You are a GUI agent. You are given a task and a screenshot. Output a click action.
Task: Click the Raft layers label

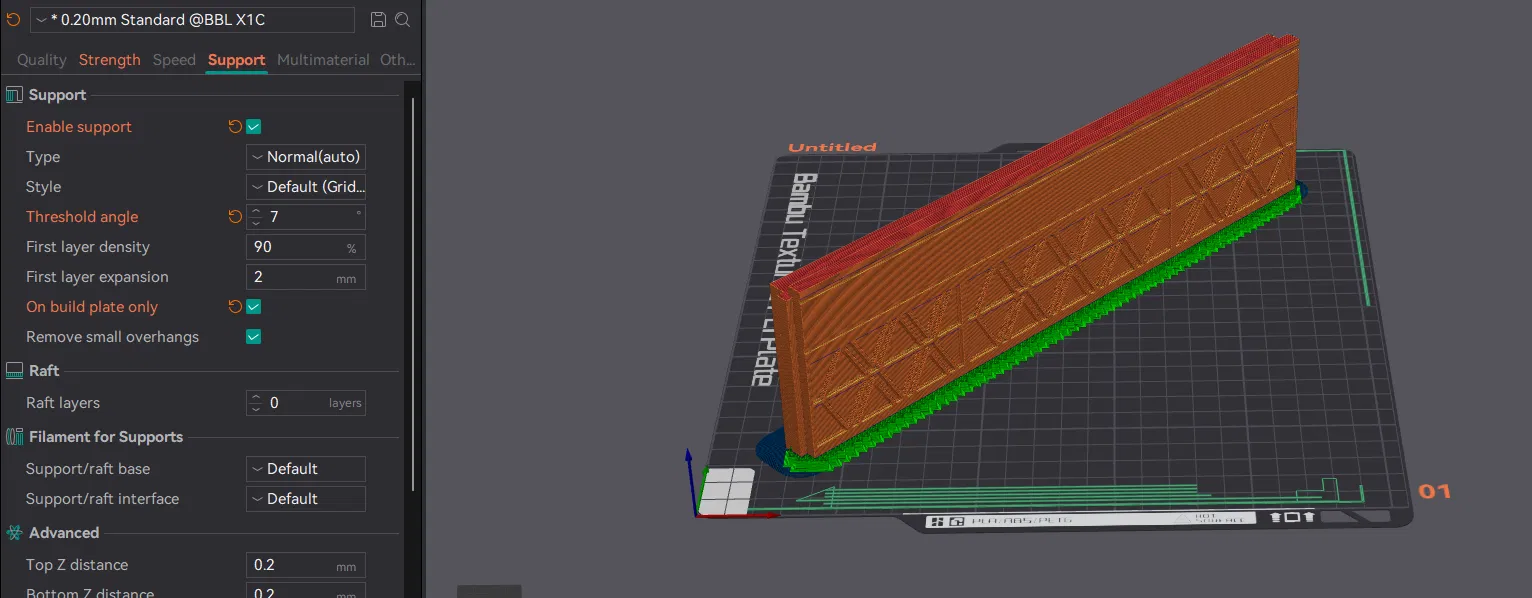click(63, 403)
